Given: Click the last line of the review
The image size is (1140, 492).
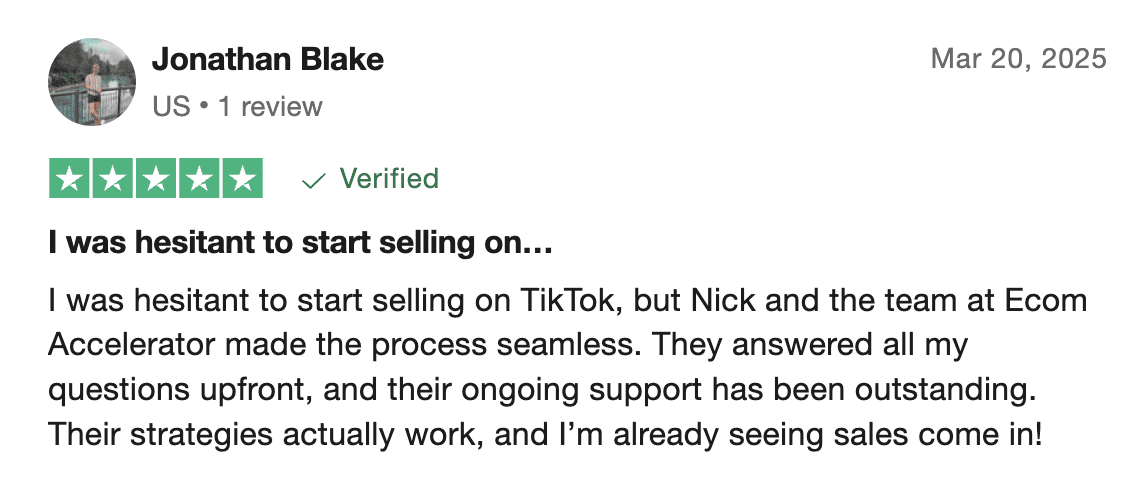Looking at the screenshot, I should [544, 436].
